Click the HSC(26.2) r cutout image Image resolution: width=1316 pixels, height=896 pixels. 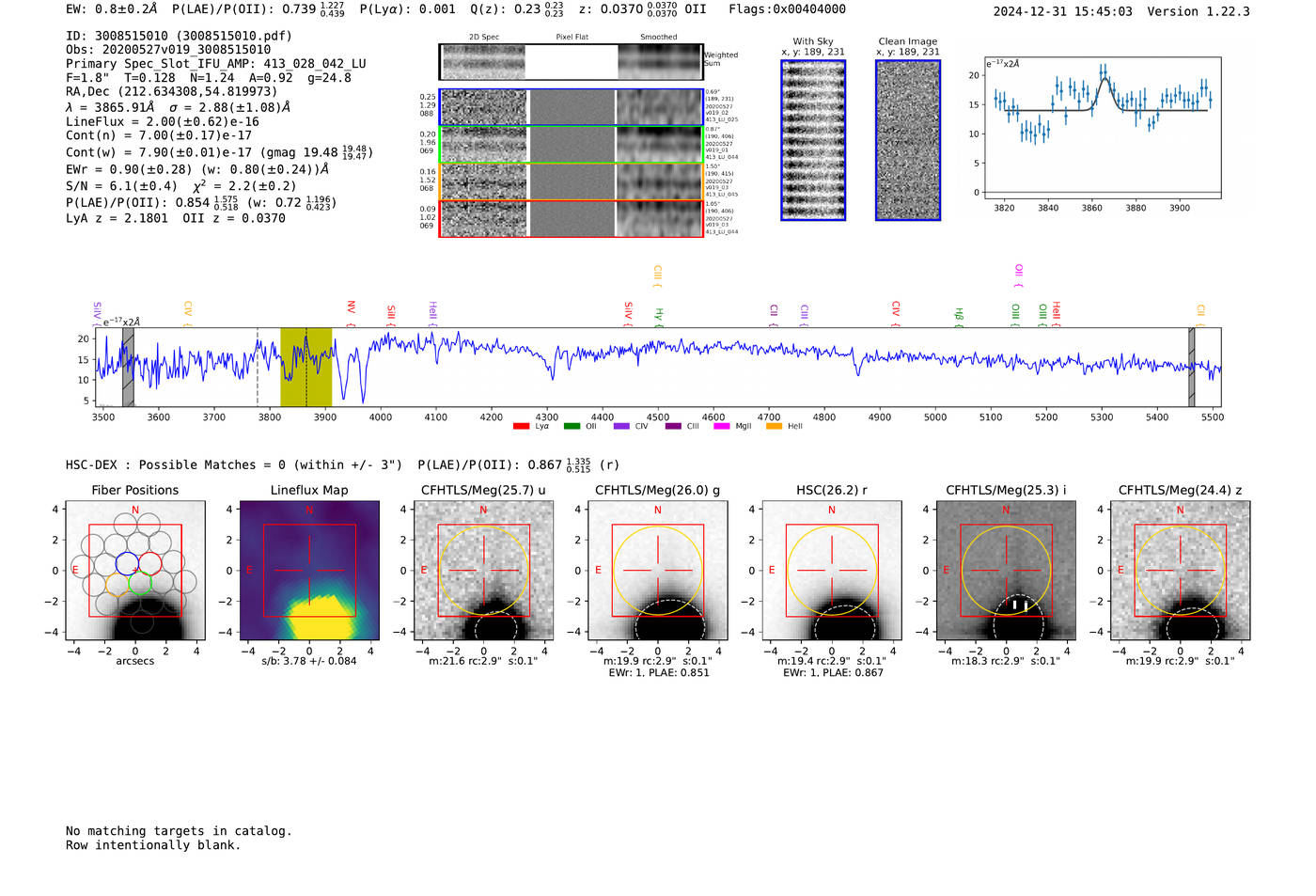click(832, 571)
